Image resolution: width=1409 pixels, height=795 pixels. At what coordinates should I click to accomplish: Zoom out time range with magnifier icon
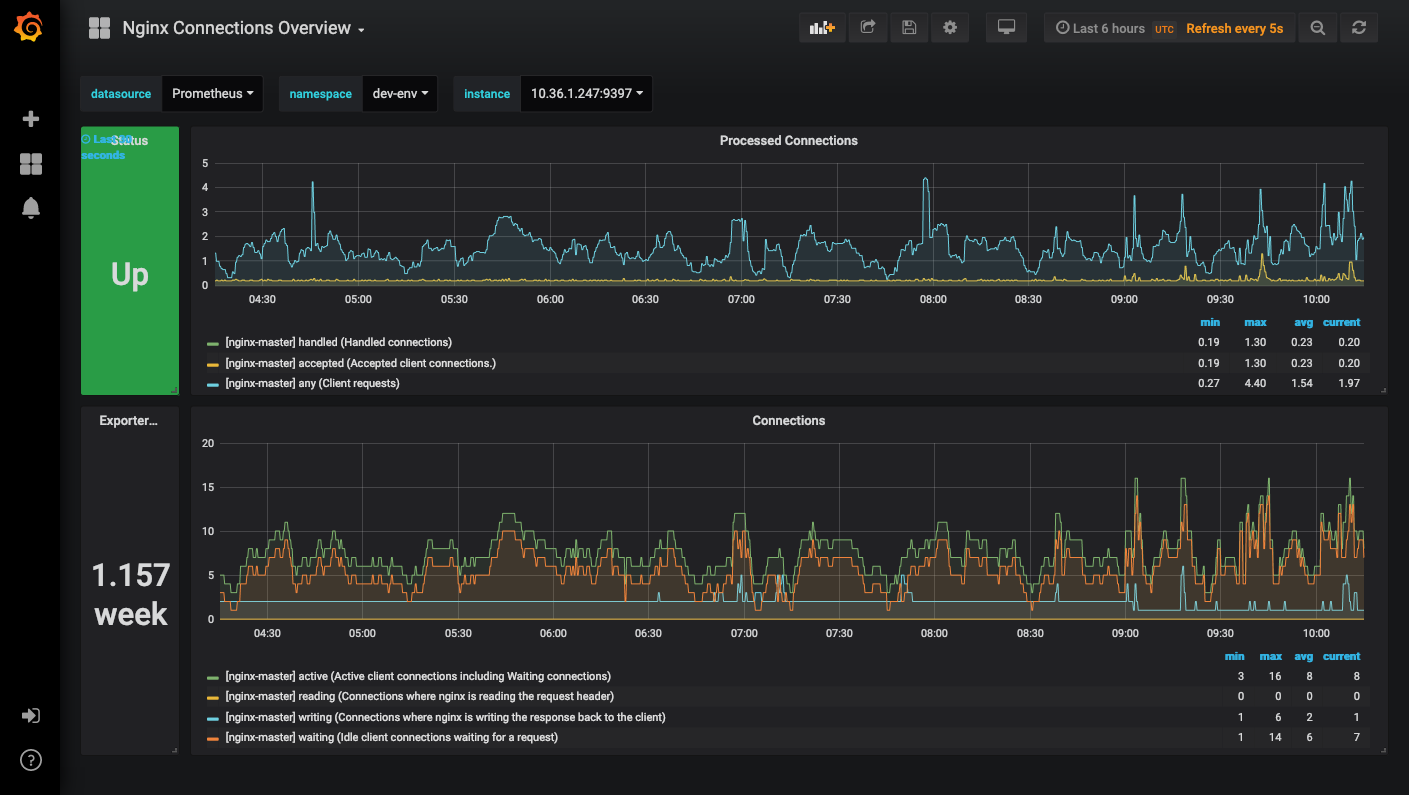coord(1318,28)
